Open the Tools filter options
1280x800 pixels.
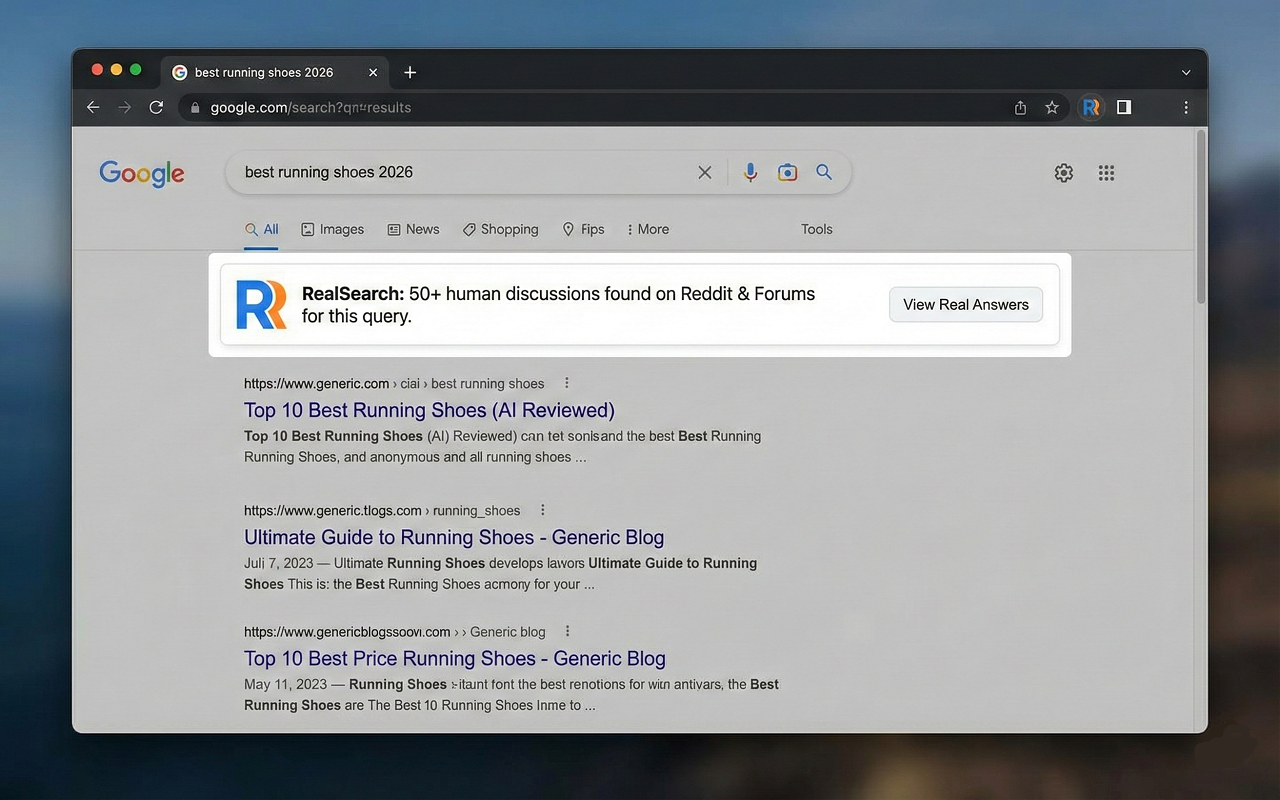click(816, 229)
